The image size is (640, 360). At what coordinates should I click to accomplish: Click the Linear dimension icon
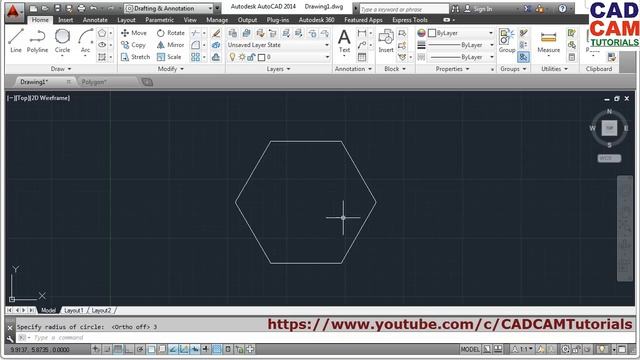(x=362, y=33)
